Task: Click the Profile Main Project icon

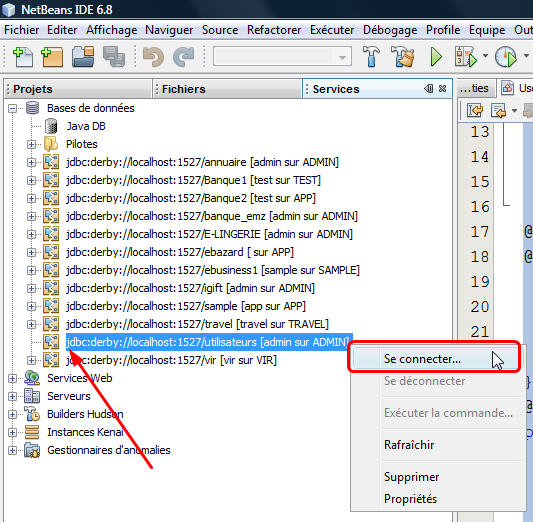Action: [506, 57]
